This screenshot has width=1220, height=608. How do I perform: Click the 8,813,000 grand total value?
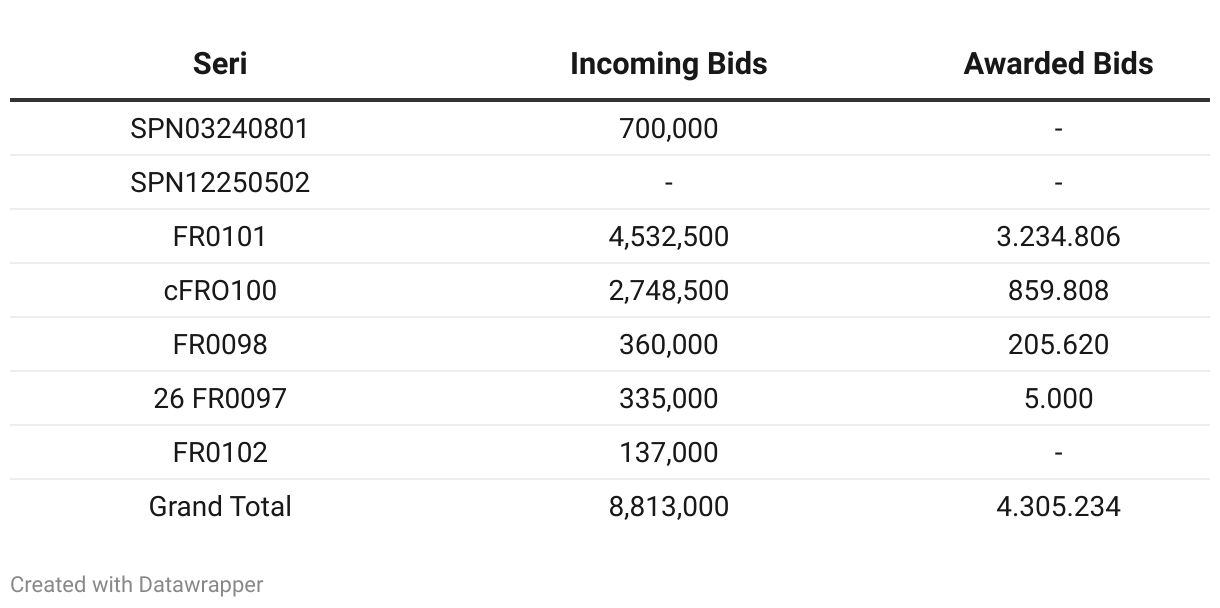tap(668, 507)
